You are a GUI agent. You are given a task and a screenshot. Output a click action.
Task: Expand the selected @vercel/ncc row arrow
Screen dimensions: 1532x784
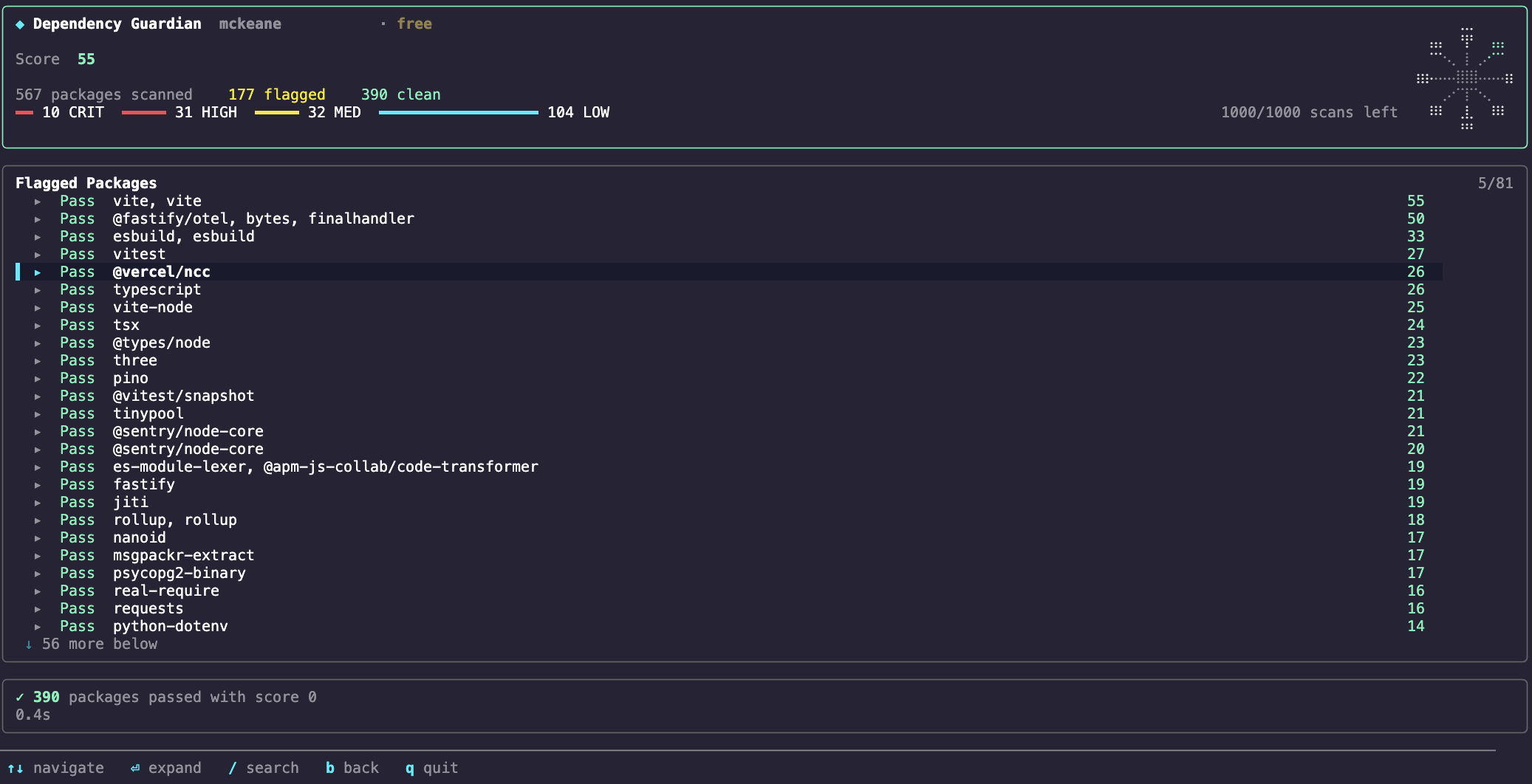pyautogui.click(x=38, y=272)
